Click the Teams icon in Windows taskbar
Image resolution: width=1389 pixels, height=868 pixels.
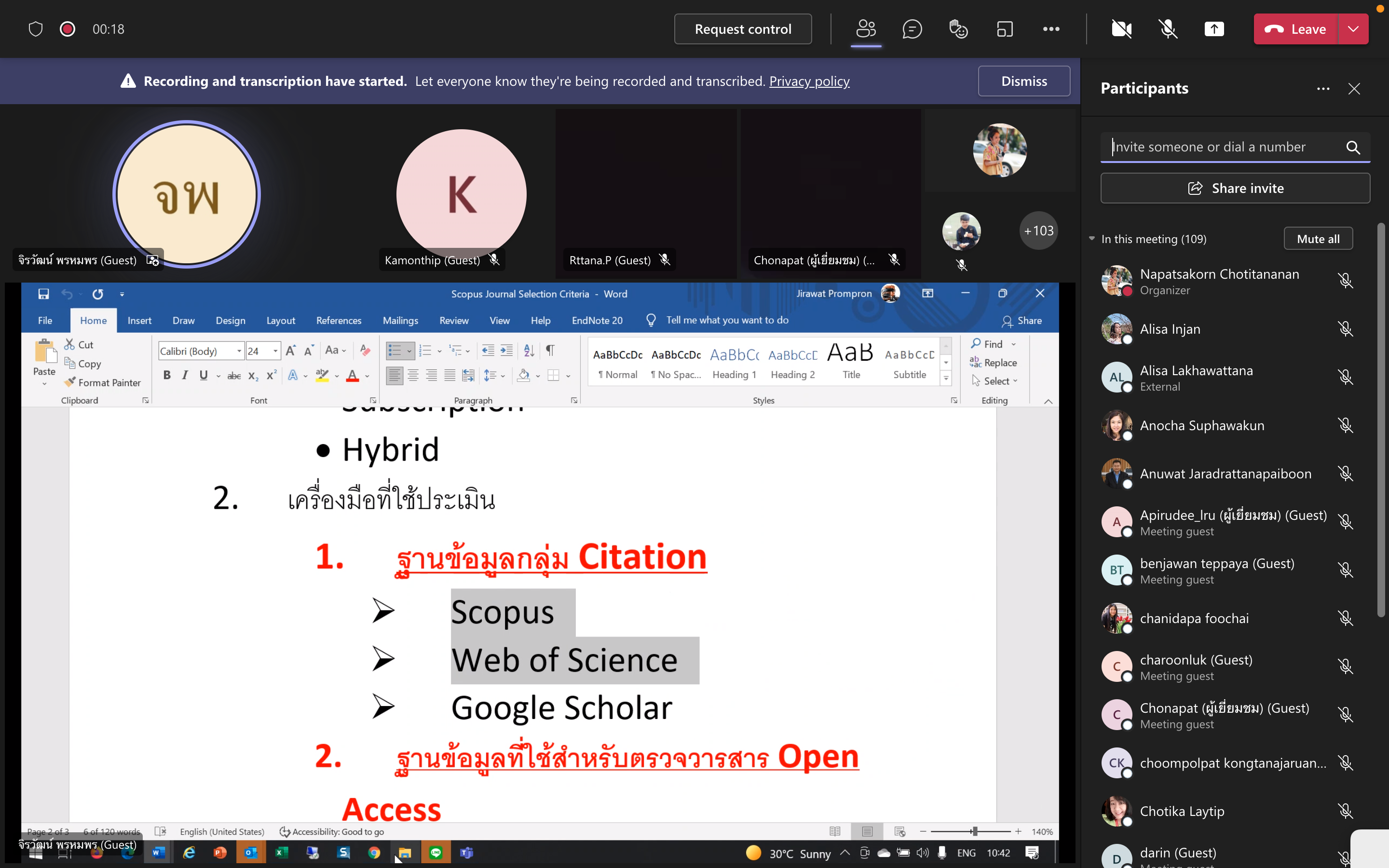[467, 853]
